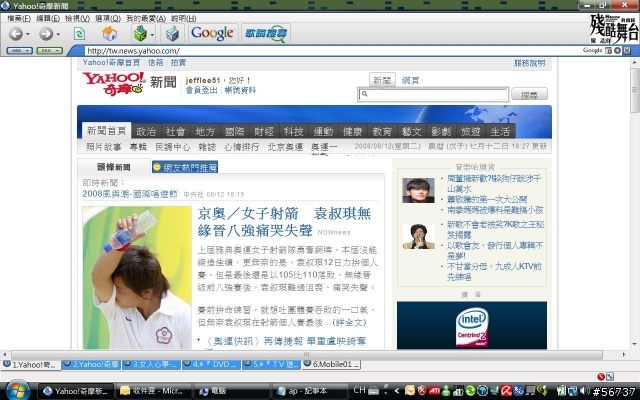Screen dimensions: 640x400
Task: Switch to browser tab 2.Yahoo!奇摩
Action: click(x=91, y=364)
